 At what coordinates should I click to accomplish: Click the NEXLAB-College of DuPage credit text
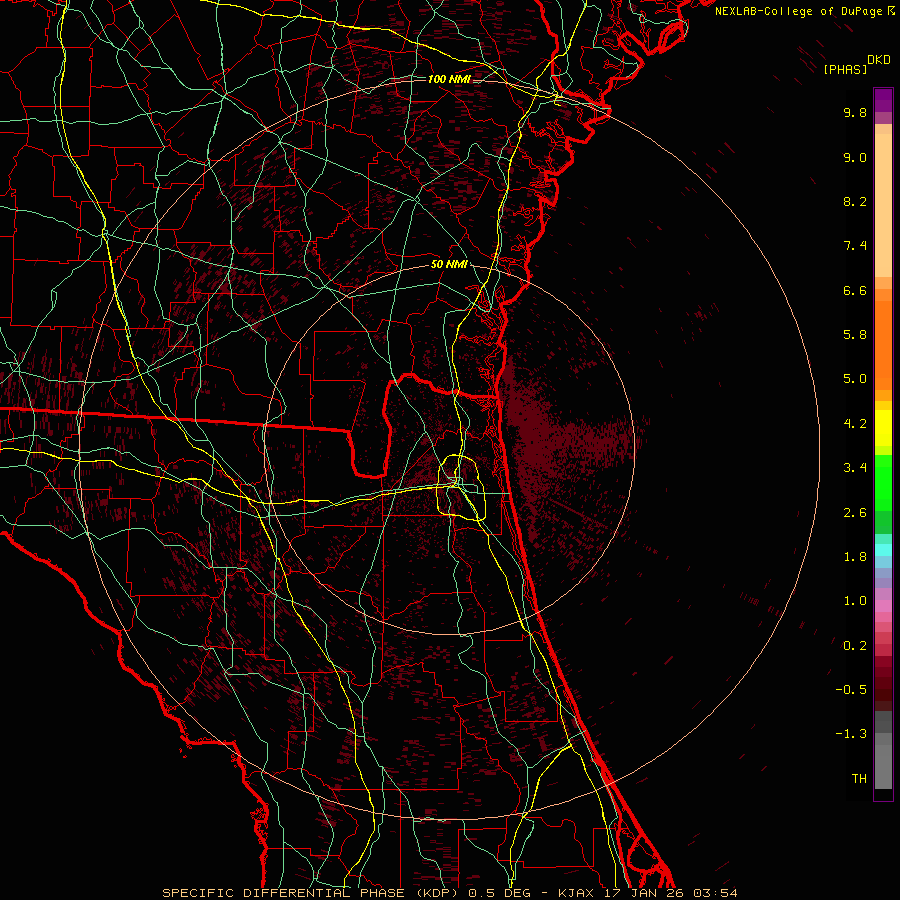coord(798,11)
